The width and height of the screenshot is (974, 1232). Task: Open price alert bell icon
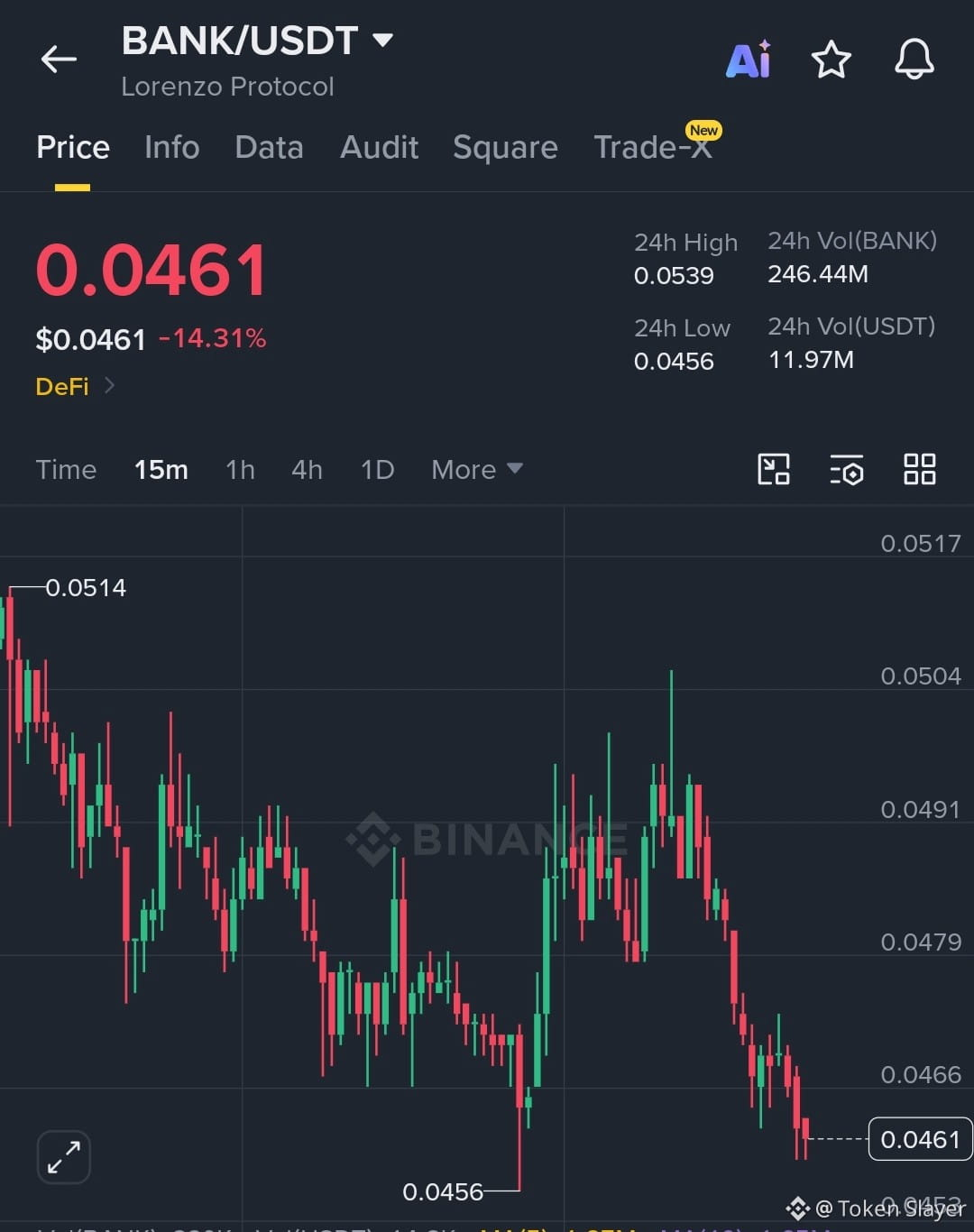tap(914, 60)
